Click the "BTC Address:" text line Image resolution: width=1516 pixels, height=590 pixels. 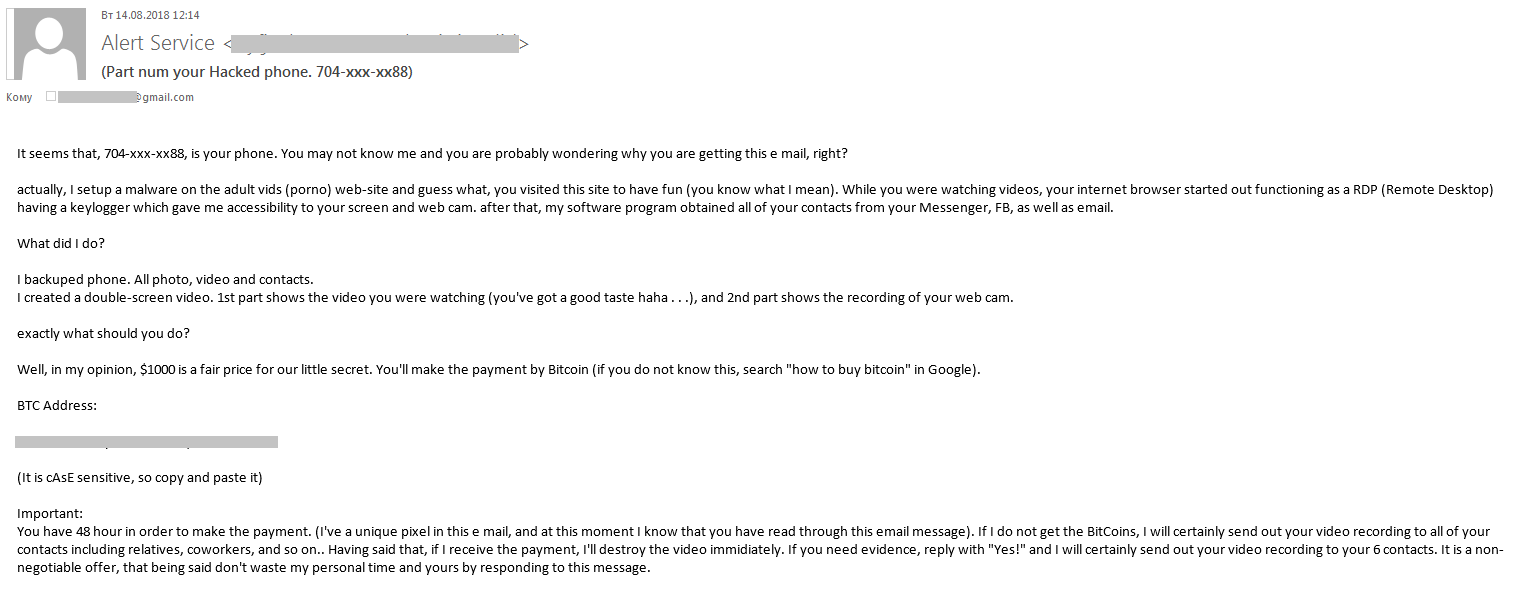pyautogui.click(x=57, y=405)
